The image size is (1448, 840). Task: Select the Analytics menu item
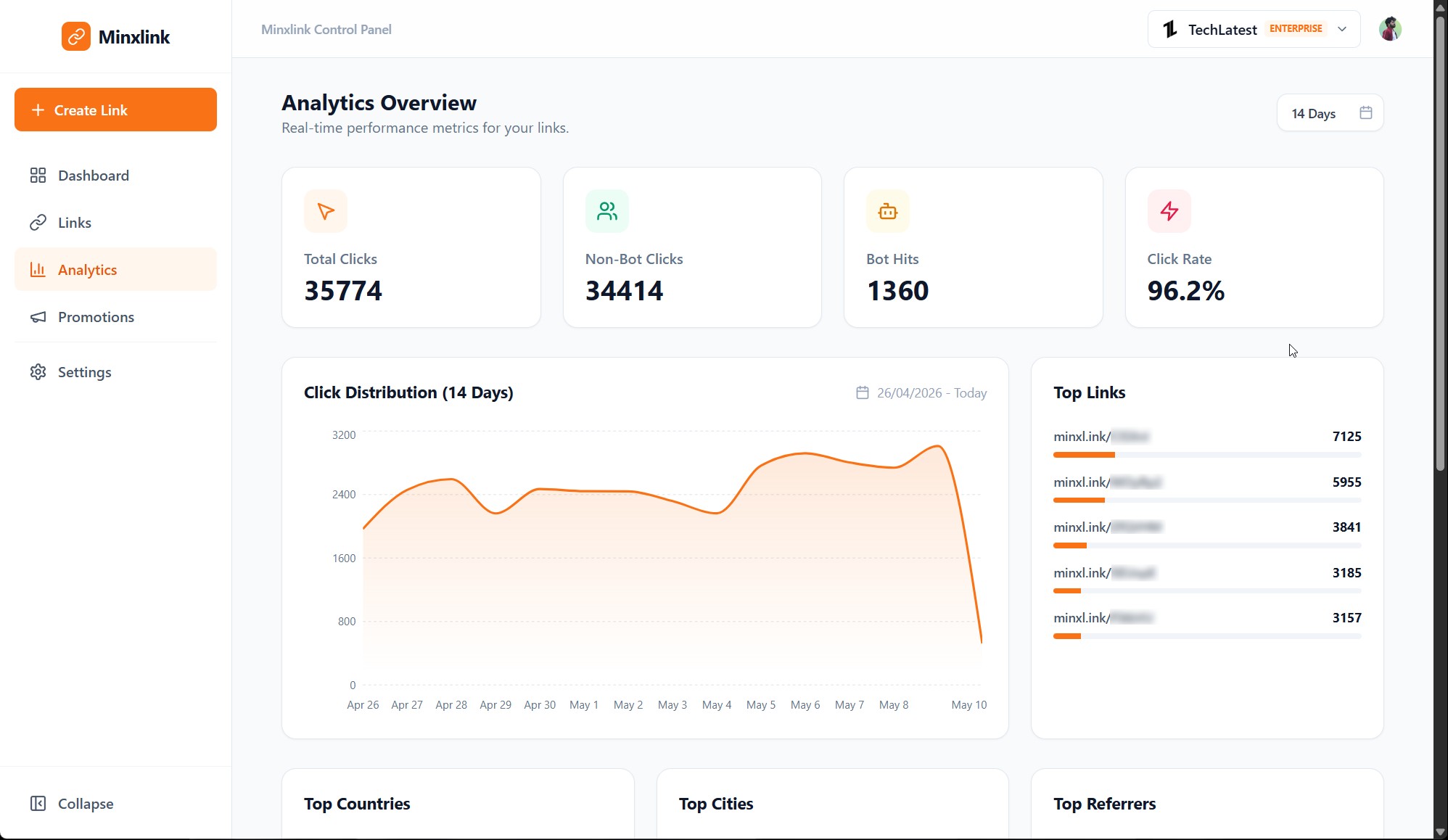coord(115,270)
